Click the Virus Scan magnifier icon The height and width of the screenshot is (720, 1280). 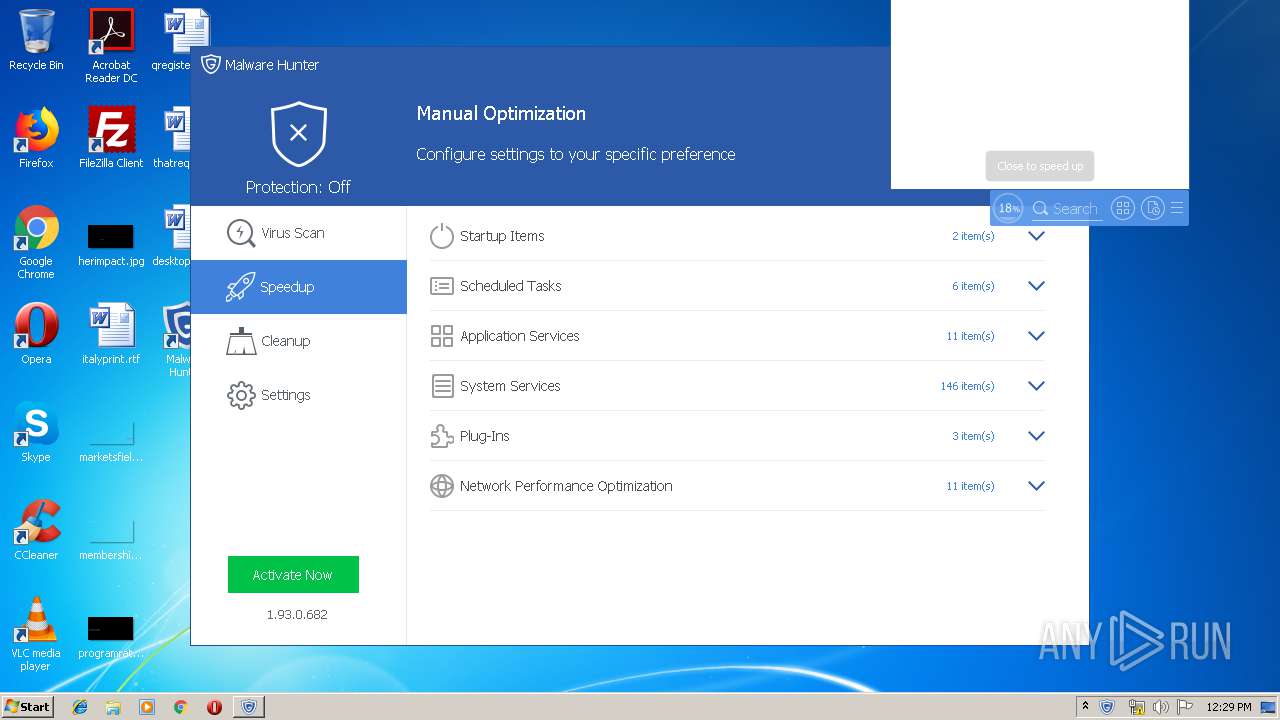(240, 233)
